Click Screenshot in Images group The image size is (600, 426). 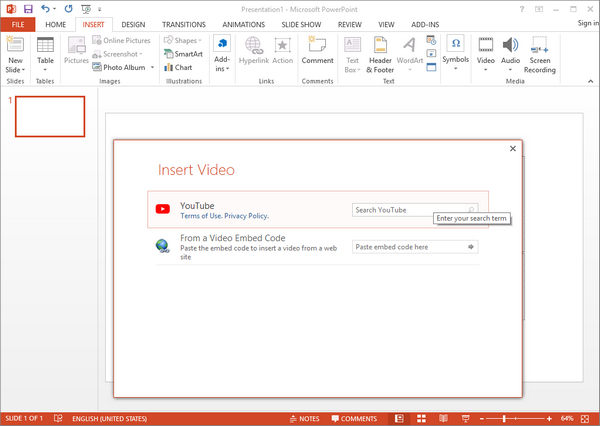(117, 54)
